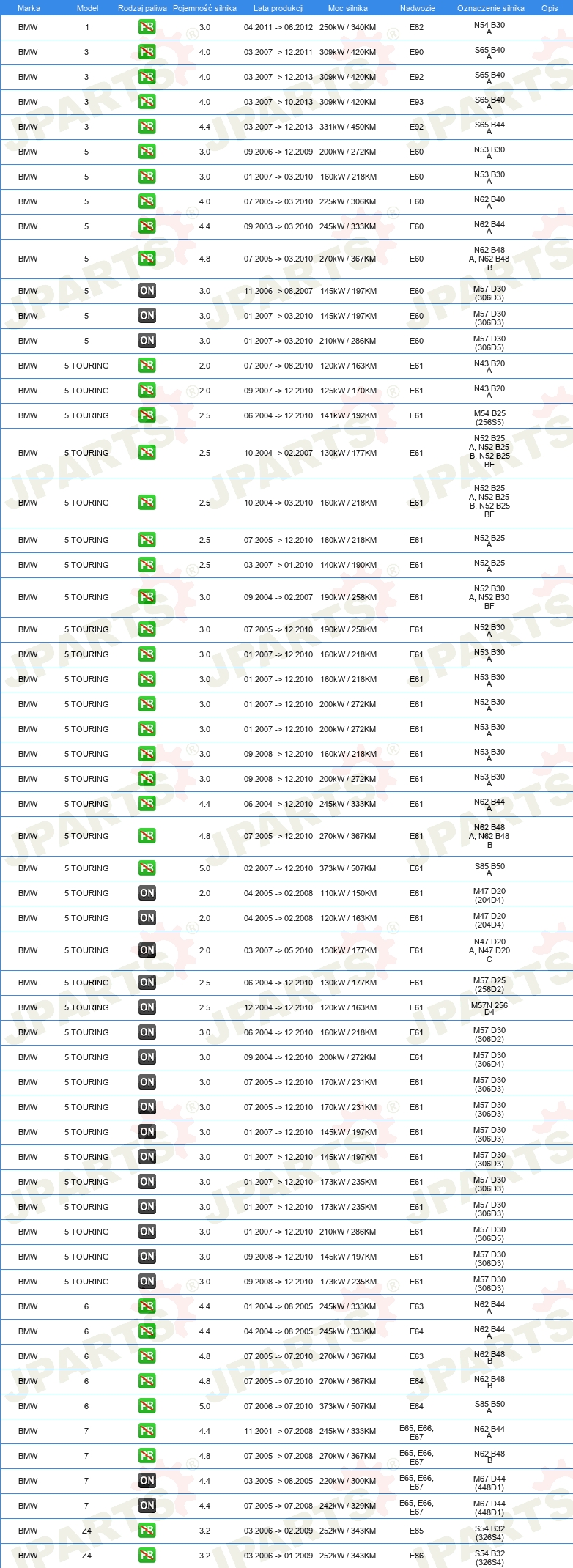Click the Oznaczenie silnika column header

(490, 8)
